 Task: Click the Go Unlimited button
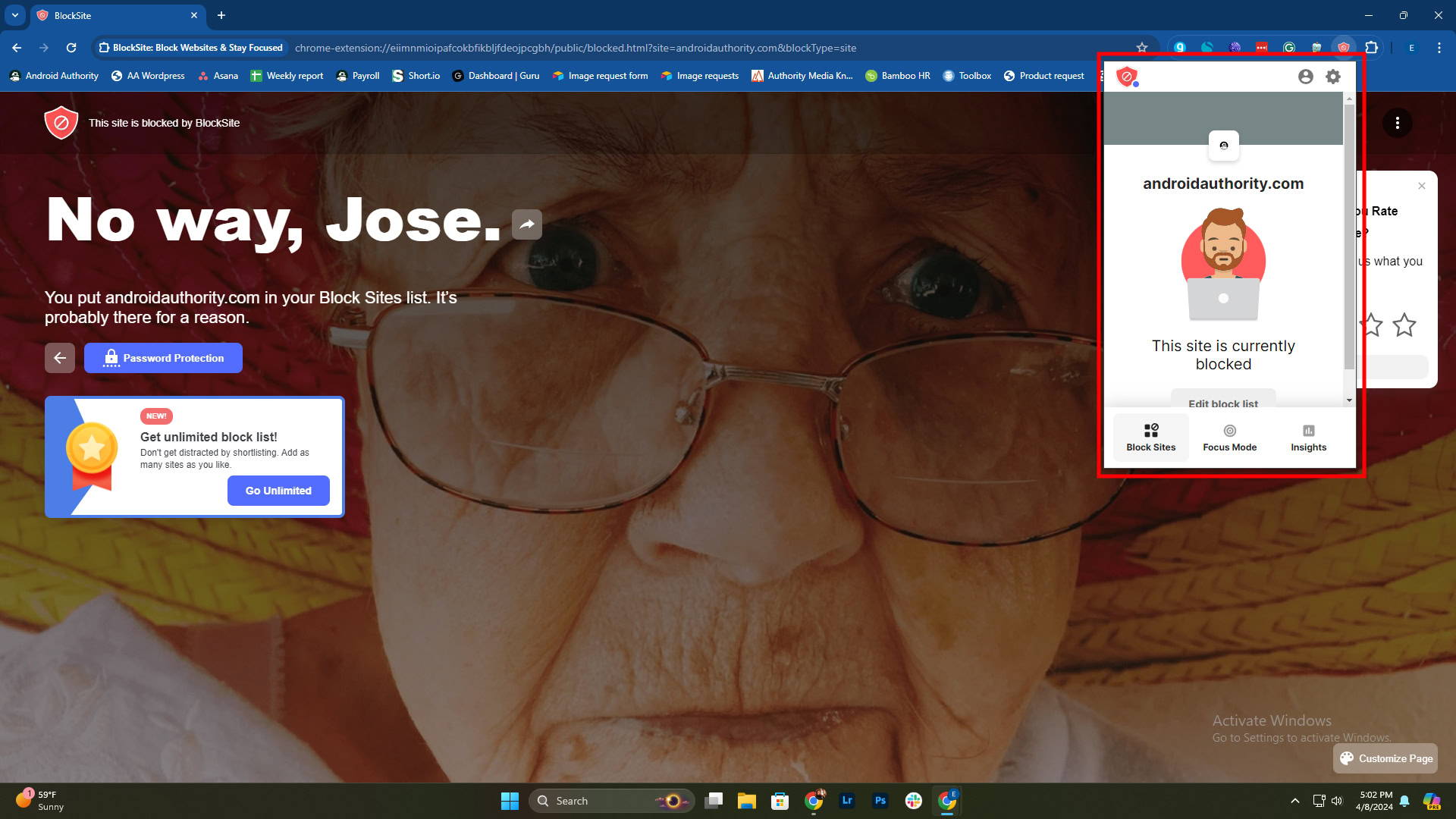278,491
